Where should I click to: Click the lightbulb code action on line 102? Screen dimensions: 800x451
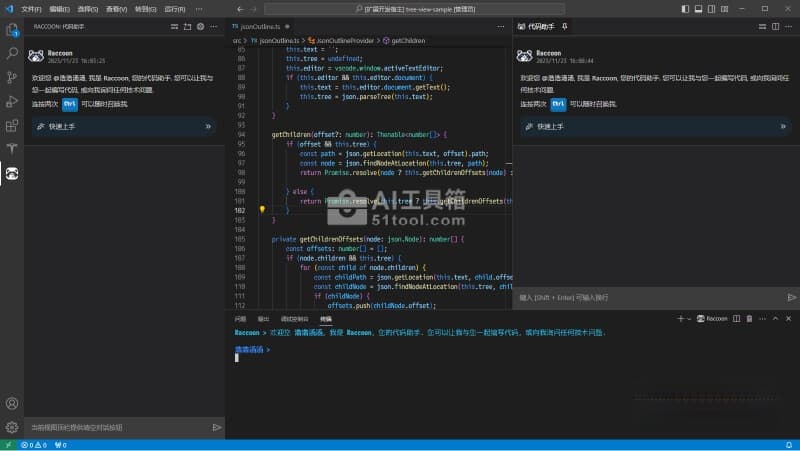click(262, 210)
